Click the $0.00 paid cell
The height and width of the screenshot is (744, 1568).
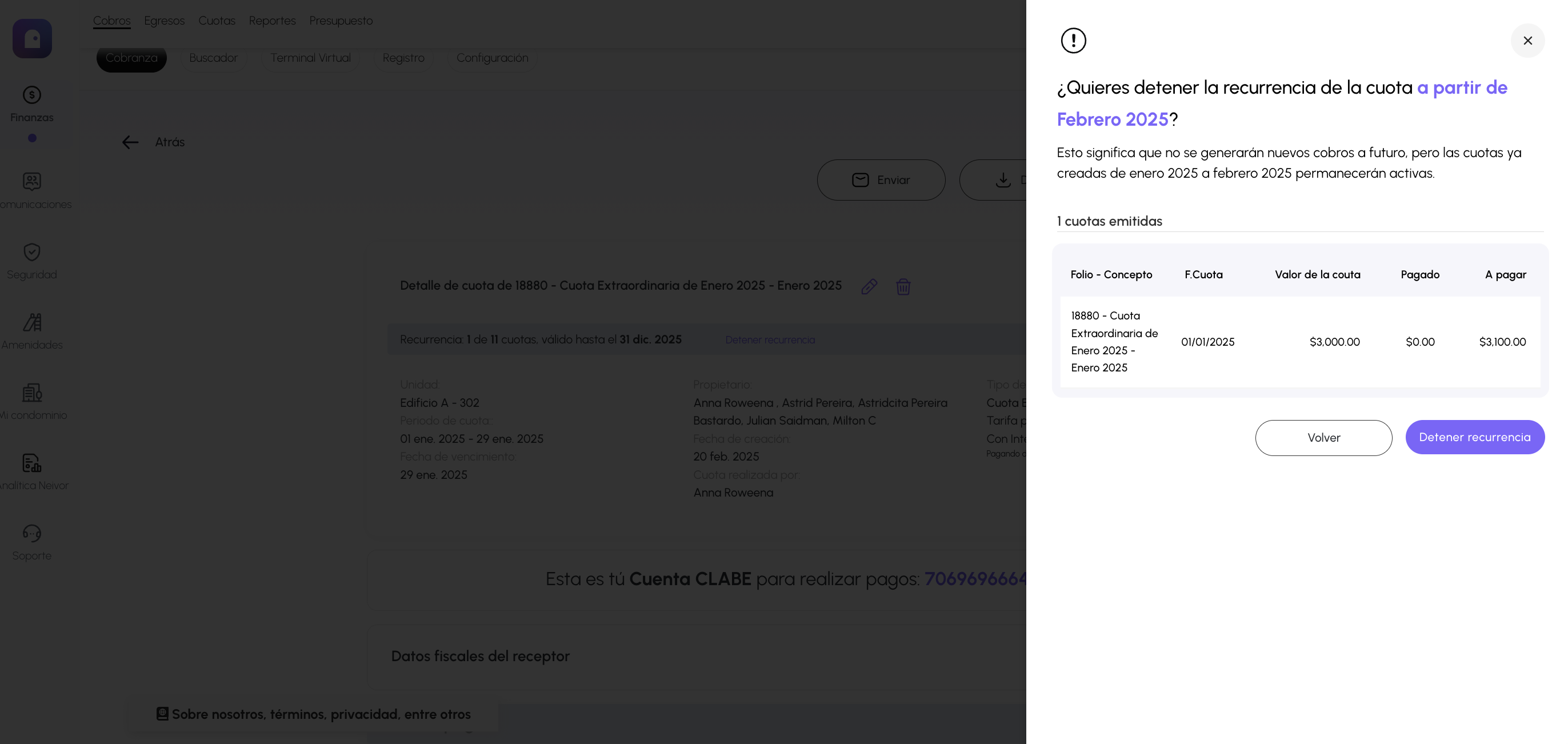click(1420, 342)
